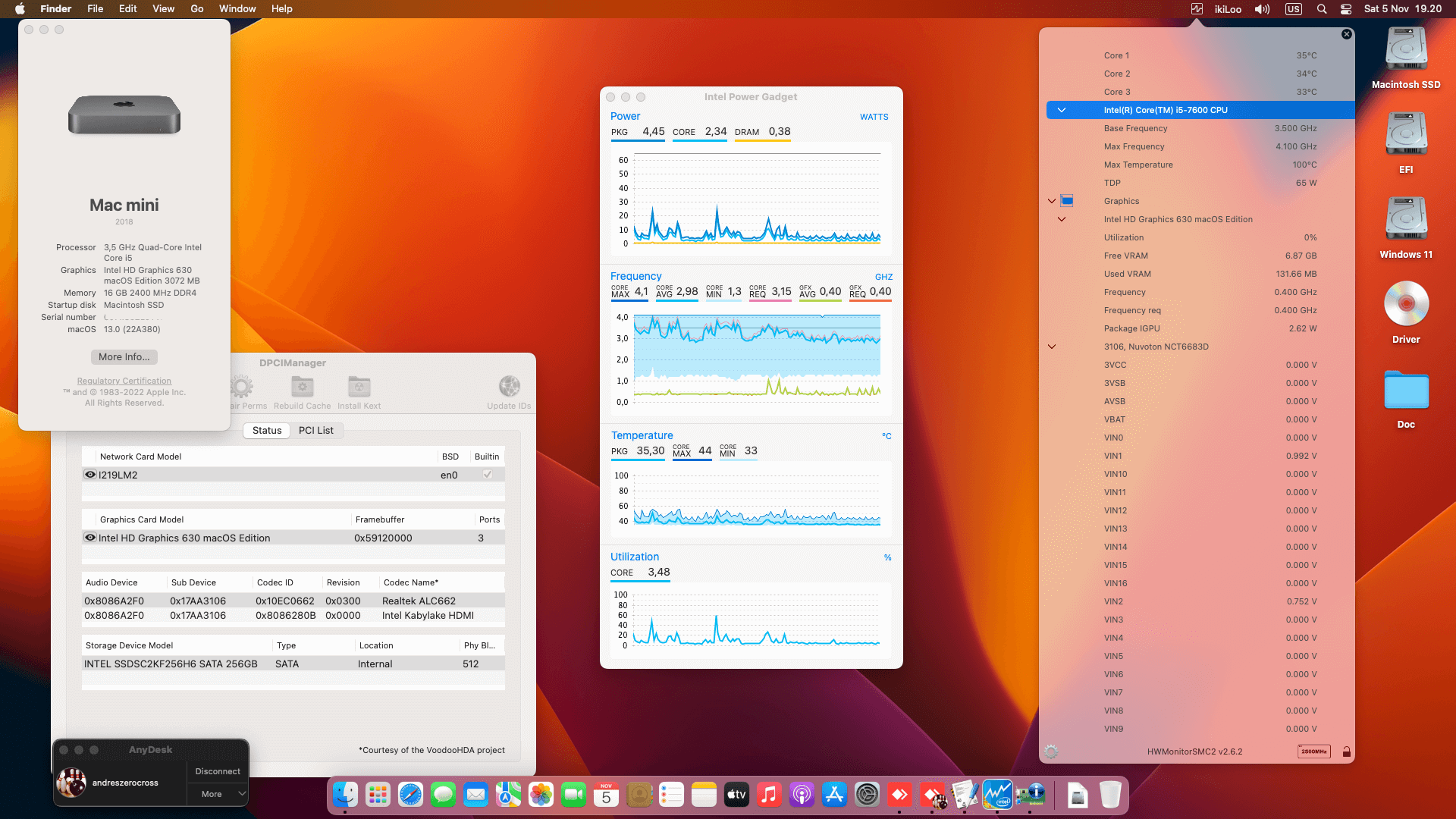Click the More Info... button

(x=124, y=357)
